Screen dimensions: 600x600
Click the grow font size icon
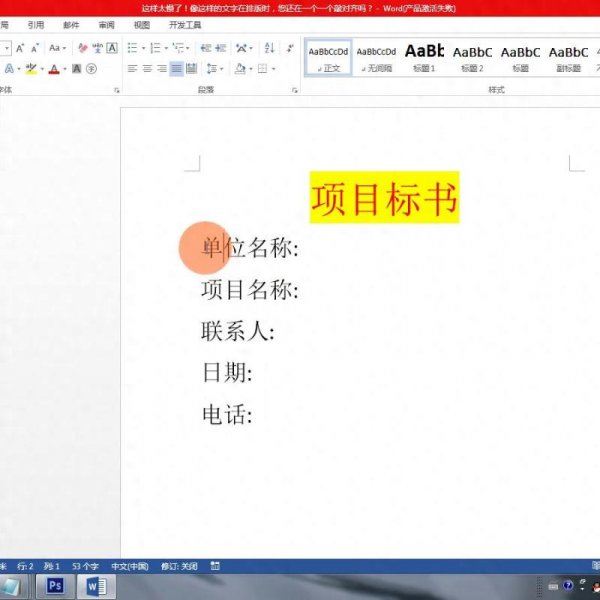pyautogui.click(x=19, y=48)
